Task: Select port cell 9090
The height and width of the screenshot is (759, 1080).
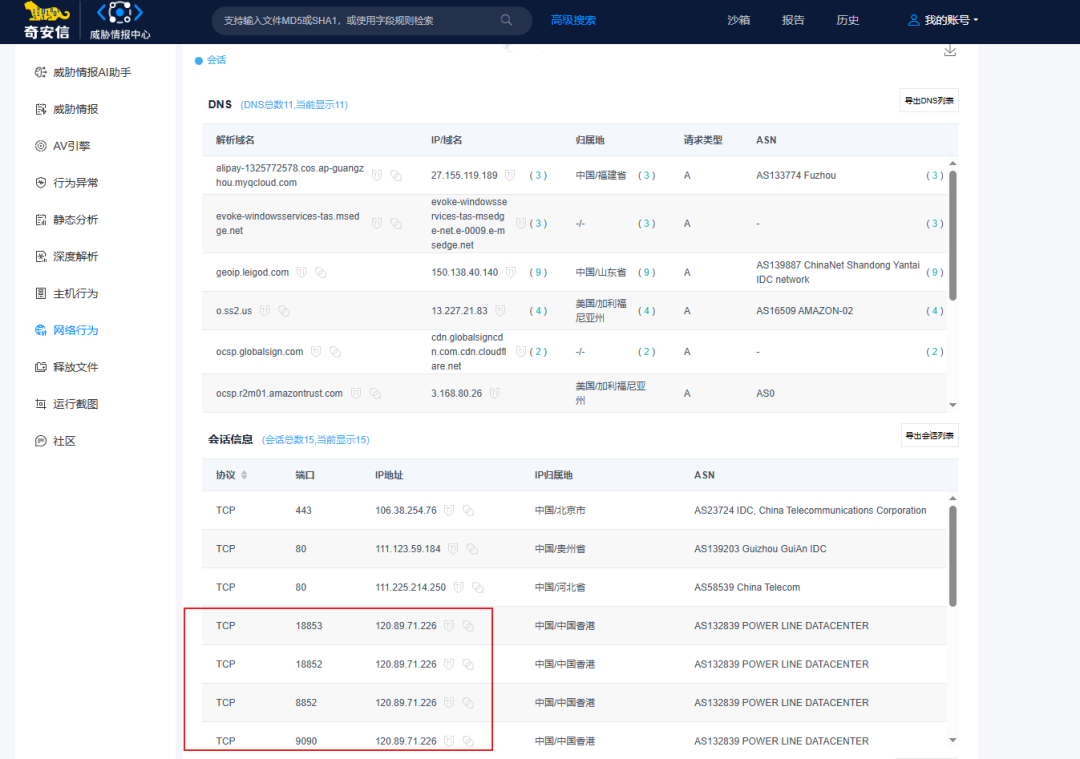Action: (306, 741)
